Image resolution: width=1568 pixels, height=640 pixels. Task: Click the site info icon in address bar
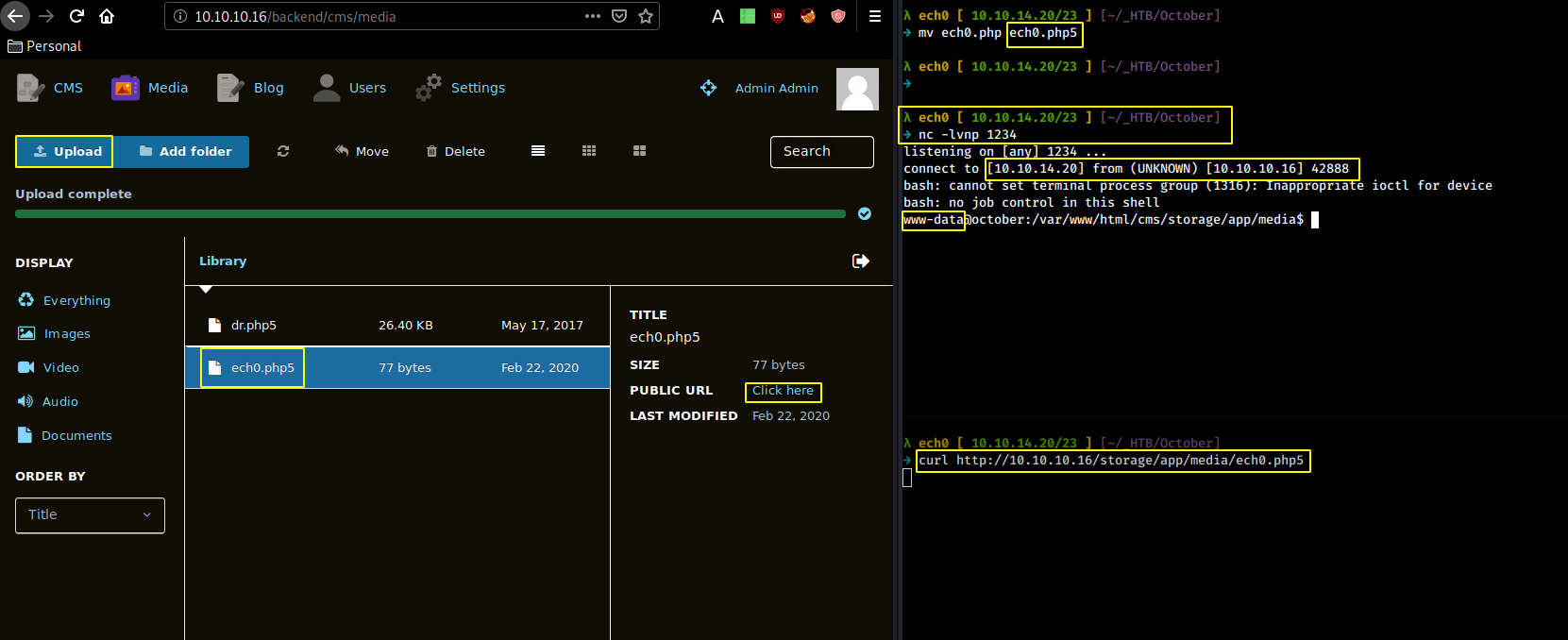click(180, 16)
